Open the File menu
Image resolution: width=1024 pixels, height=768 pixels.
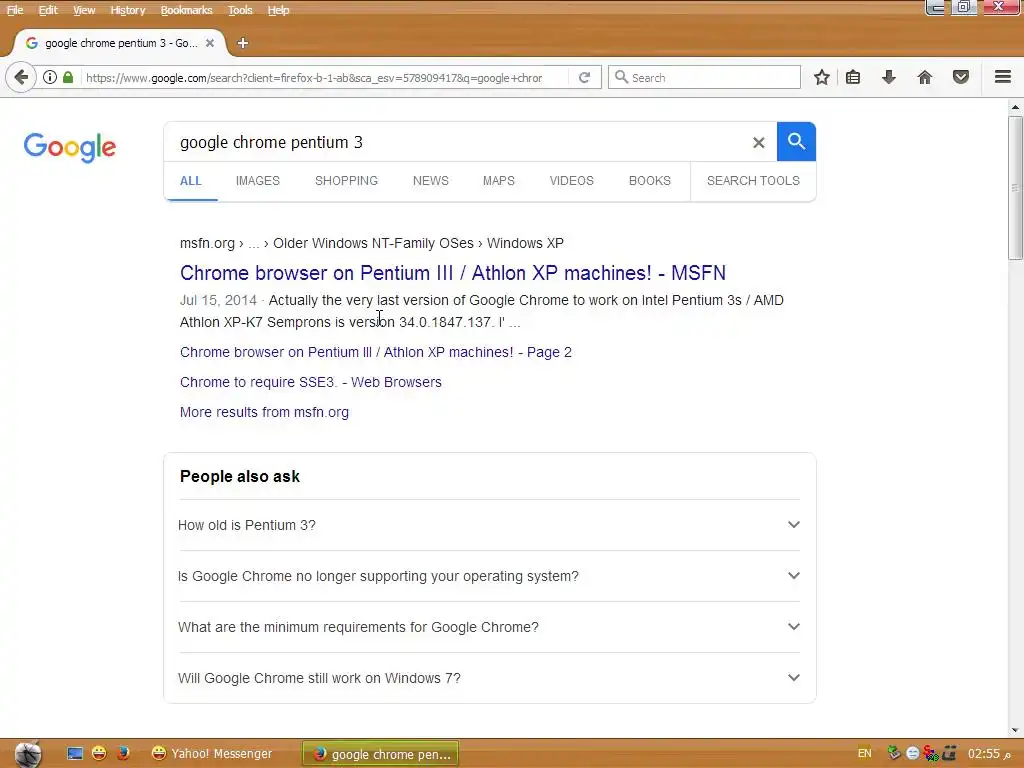pos(14,10)
